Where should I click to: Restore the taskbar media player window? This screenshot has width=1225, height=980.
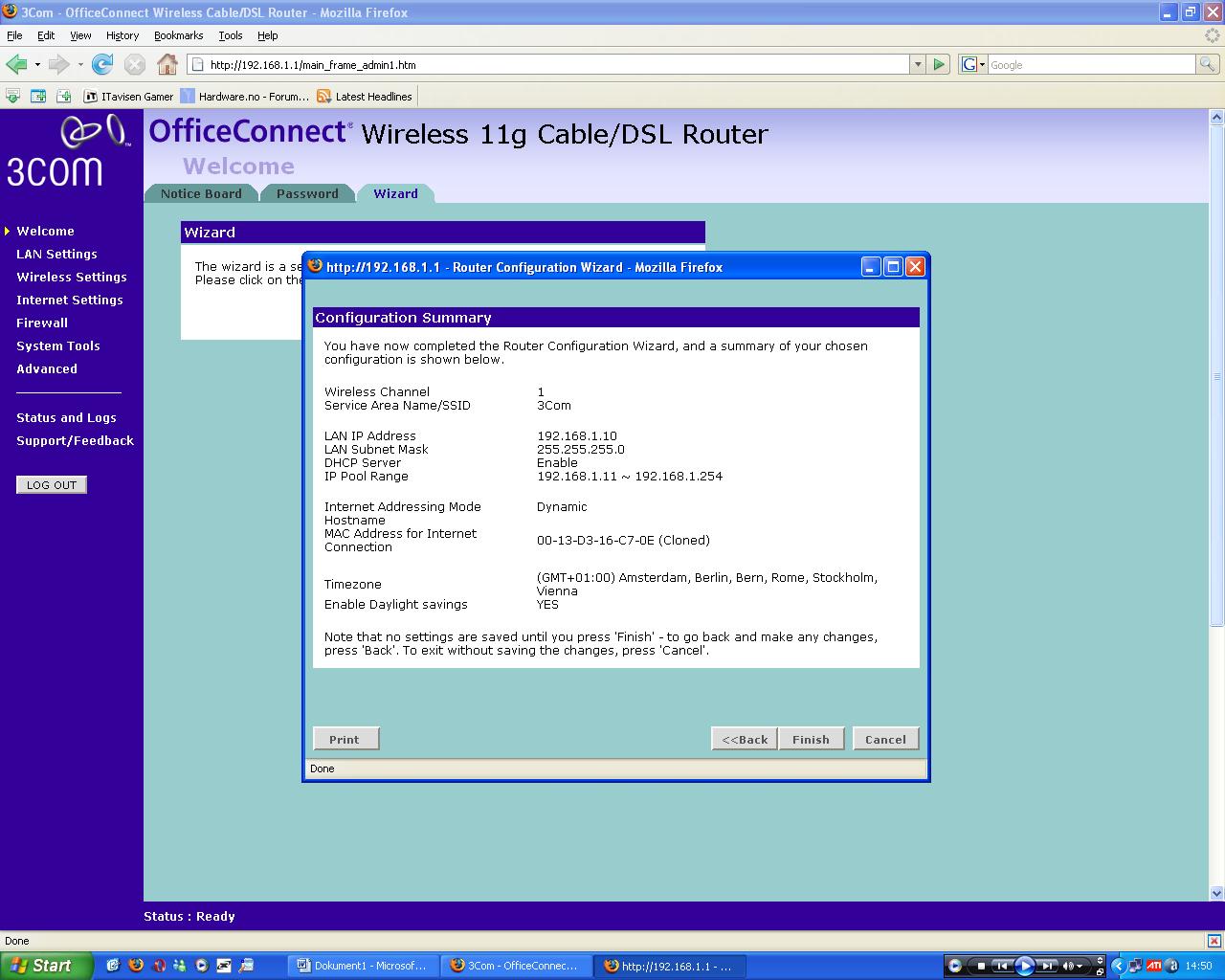click(1100, 971)
